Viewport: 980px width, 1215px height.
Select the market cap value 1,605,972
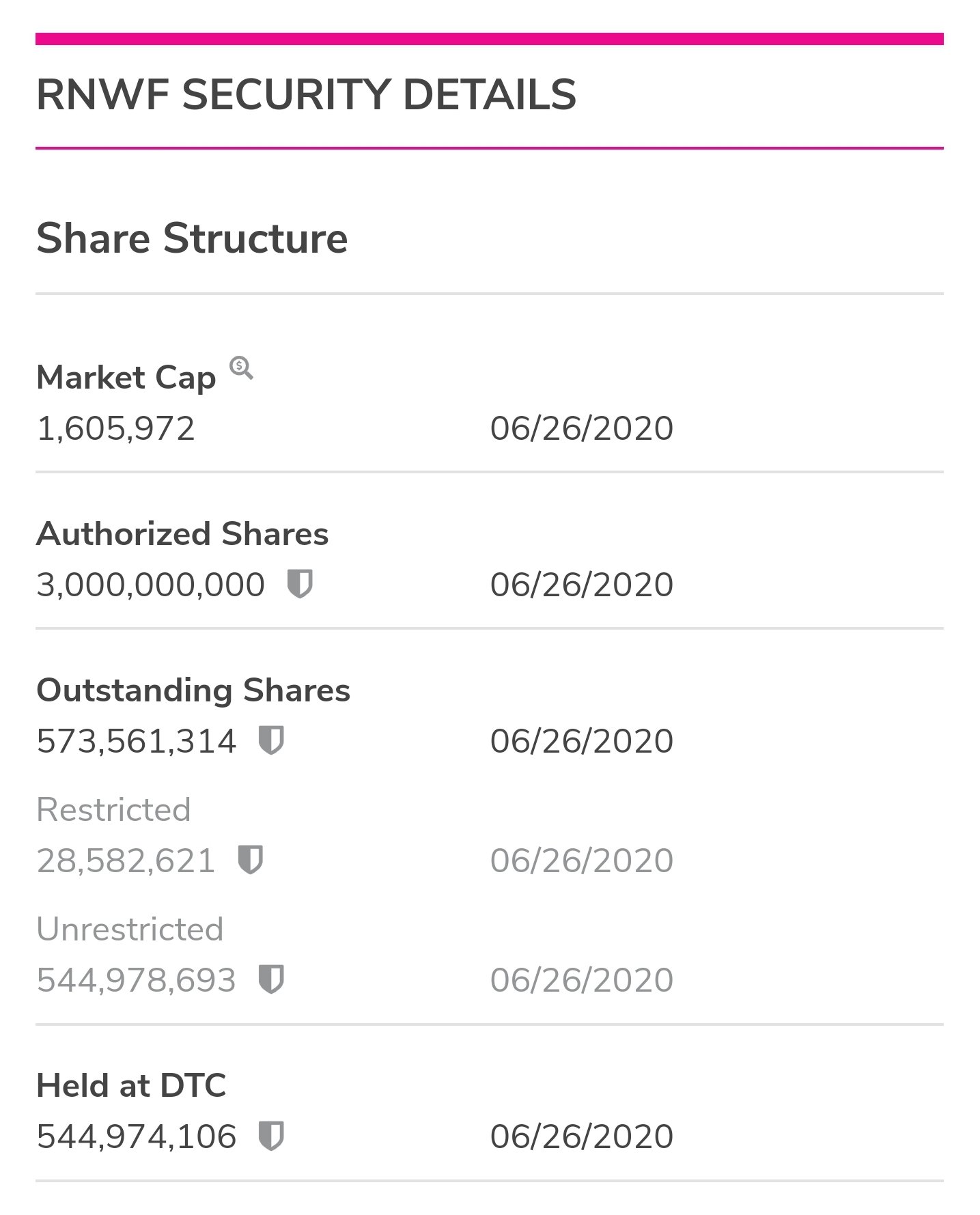pyautogui.click(x=116, y=429)
